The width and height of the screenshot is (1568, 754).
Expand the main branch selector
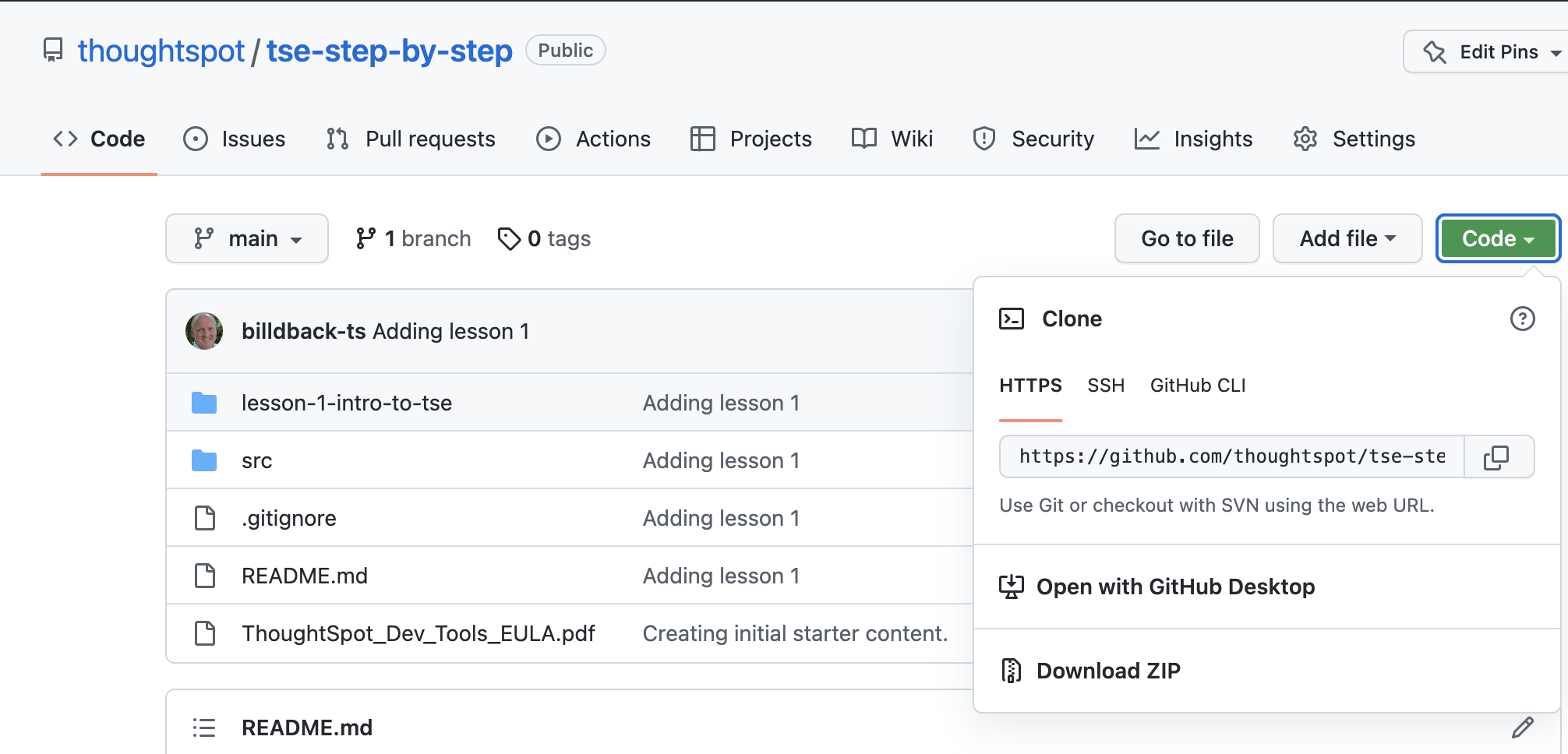[247, 238]
